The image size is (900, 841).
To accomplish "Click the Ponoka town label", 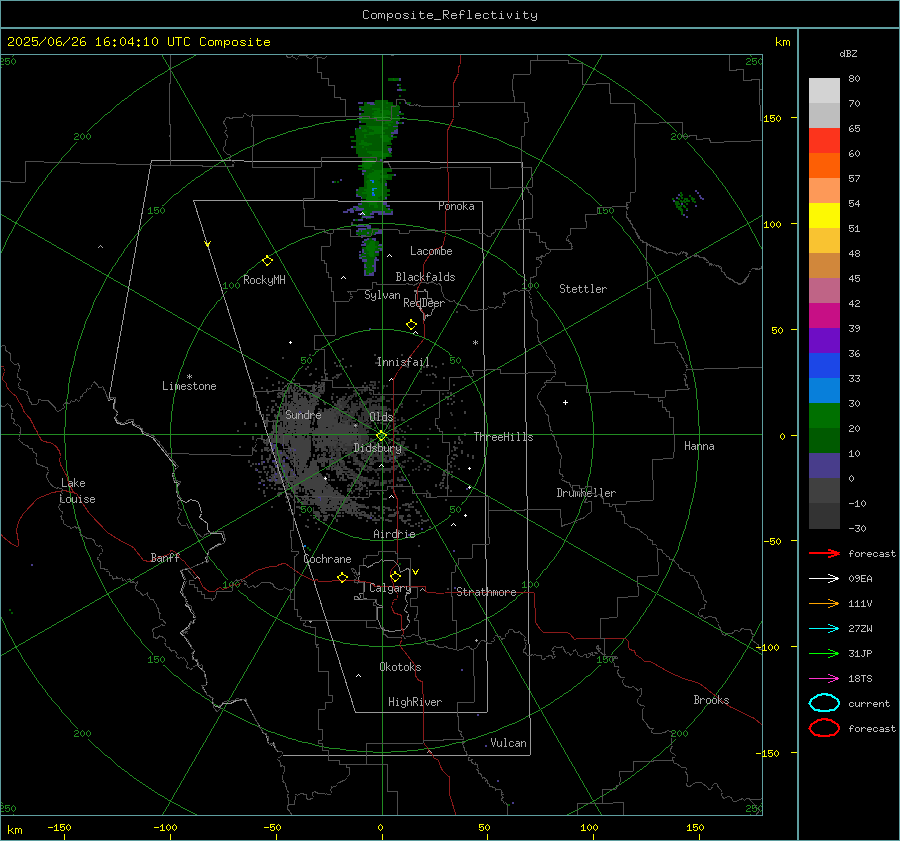I will point(456,206).
